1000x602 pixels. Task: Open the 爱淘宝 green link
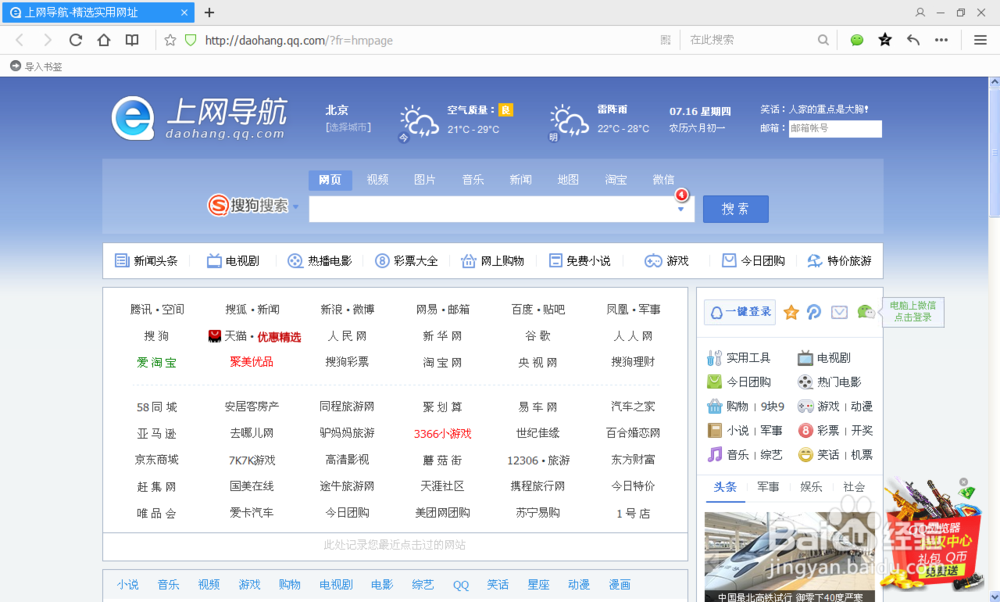pos(156,362)
